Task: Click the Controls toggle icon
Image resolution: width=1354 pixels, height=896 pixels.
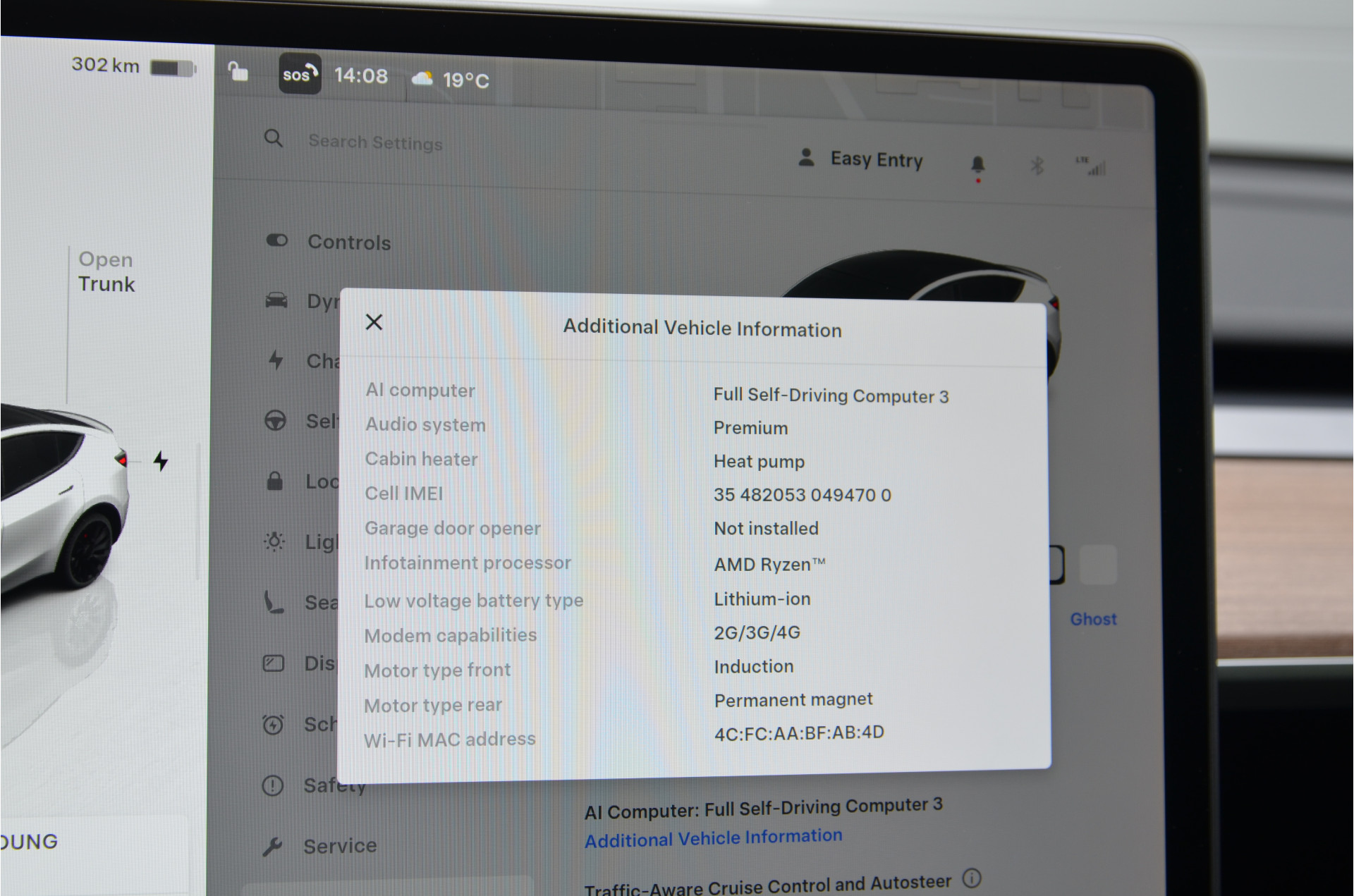Action: [276, 240]
